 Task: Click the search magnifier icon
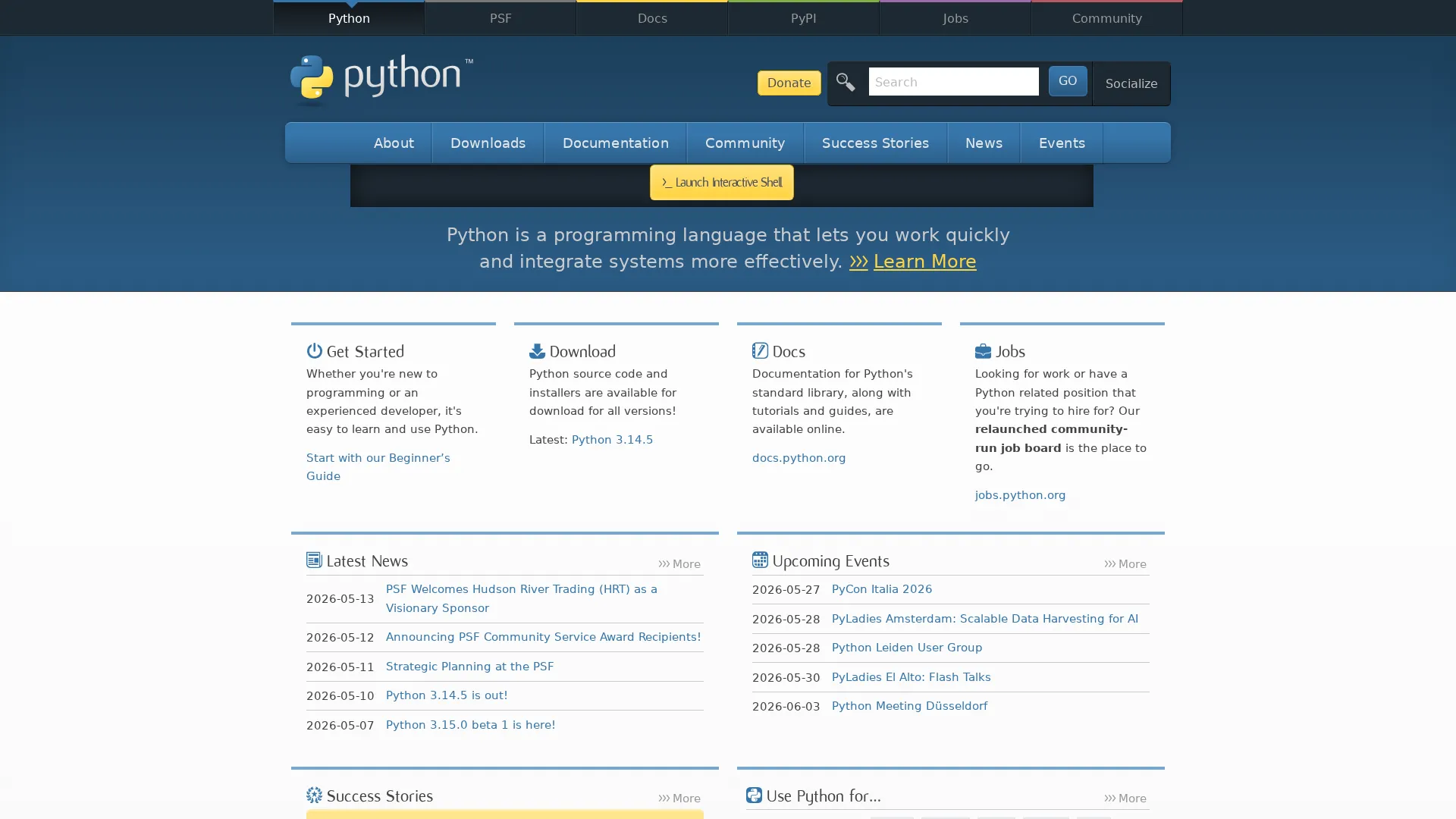pyautogui.click(x=846, y=82)
